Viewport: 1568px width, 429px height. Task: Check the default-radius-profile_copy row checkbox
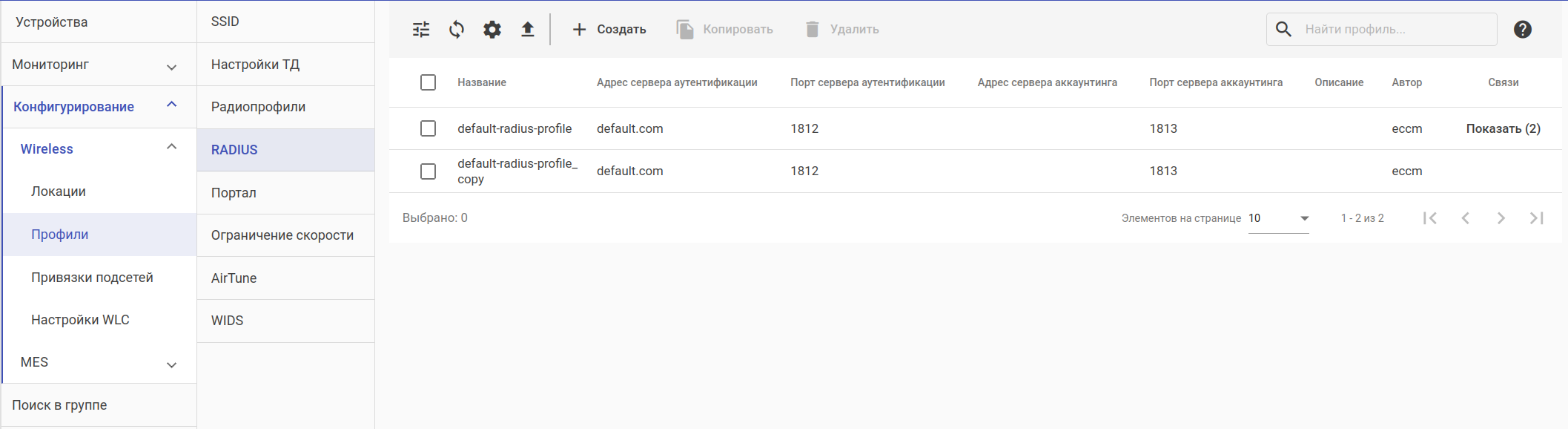(x=428, y=171)
